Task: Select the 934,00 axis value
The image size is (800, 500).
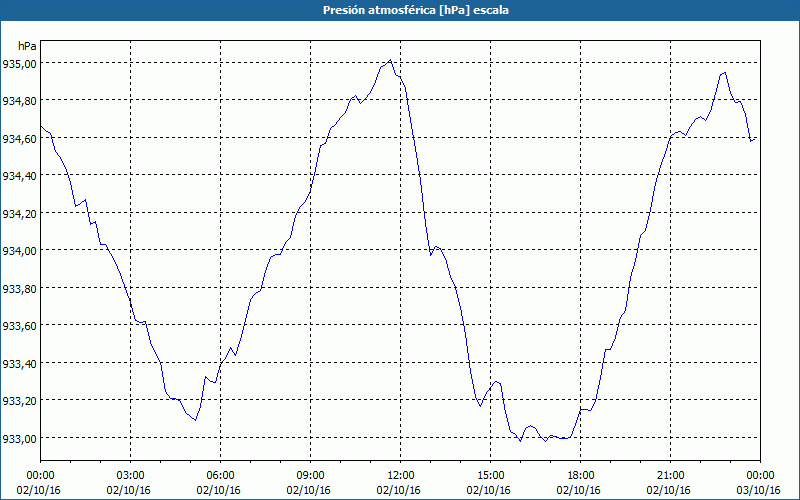Action: (19, 251)
